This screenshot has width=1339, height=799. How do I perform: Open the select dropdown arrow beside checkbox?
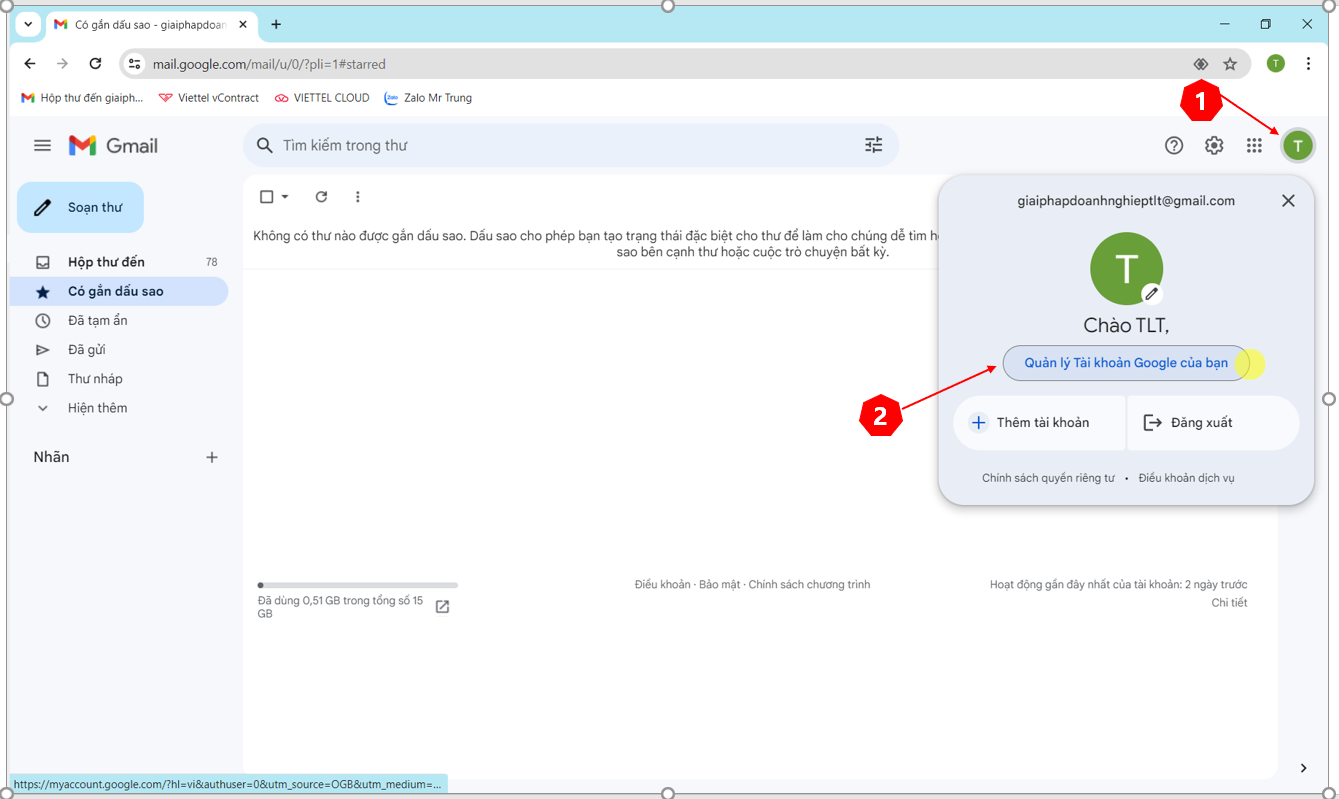click(x=285, y=197)
